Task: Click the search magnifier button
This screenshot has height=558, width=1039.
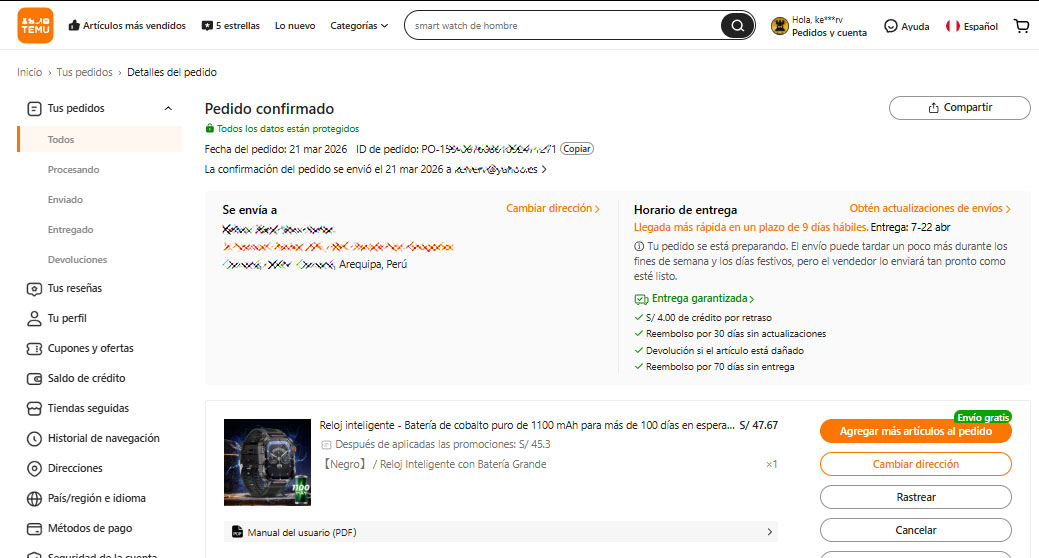Action: pos(737,26)
